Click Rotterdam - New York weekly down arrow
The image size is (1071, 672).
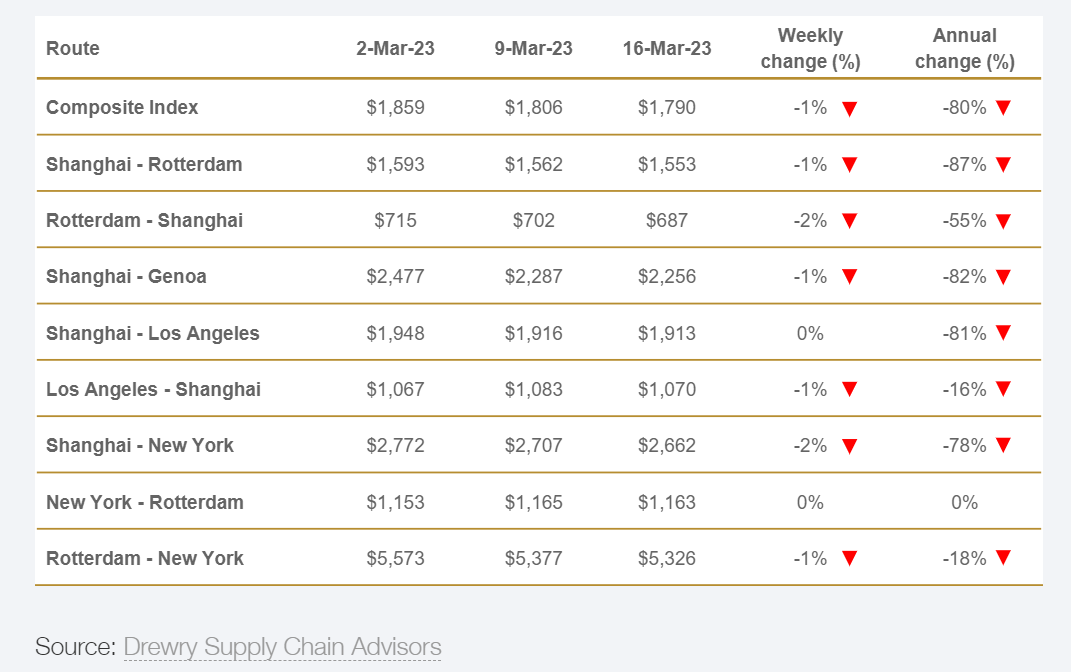click(849, 559)
